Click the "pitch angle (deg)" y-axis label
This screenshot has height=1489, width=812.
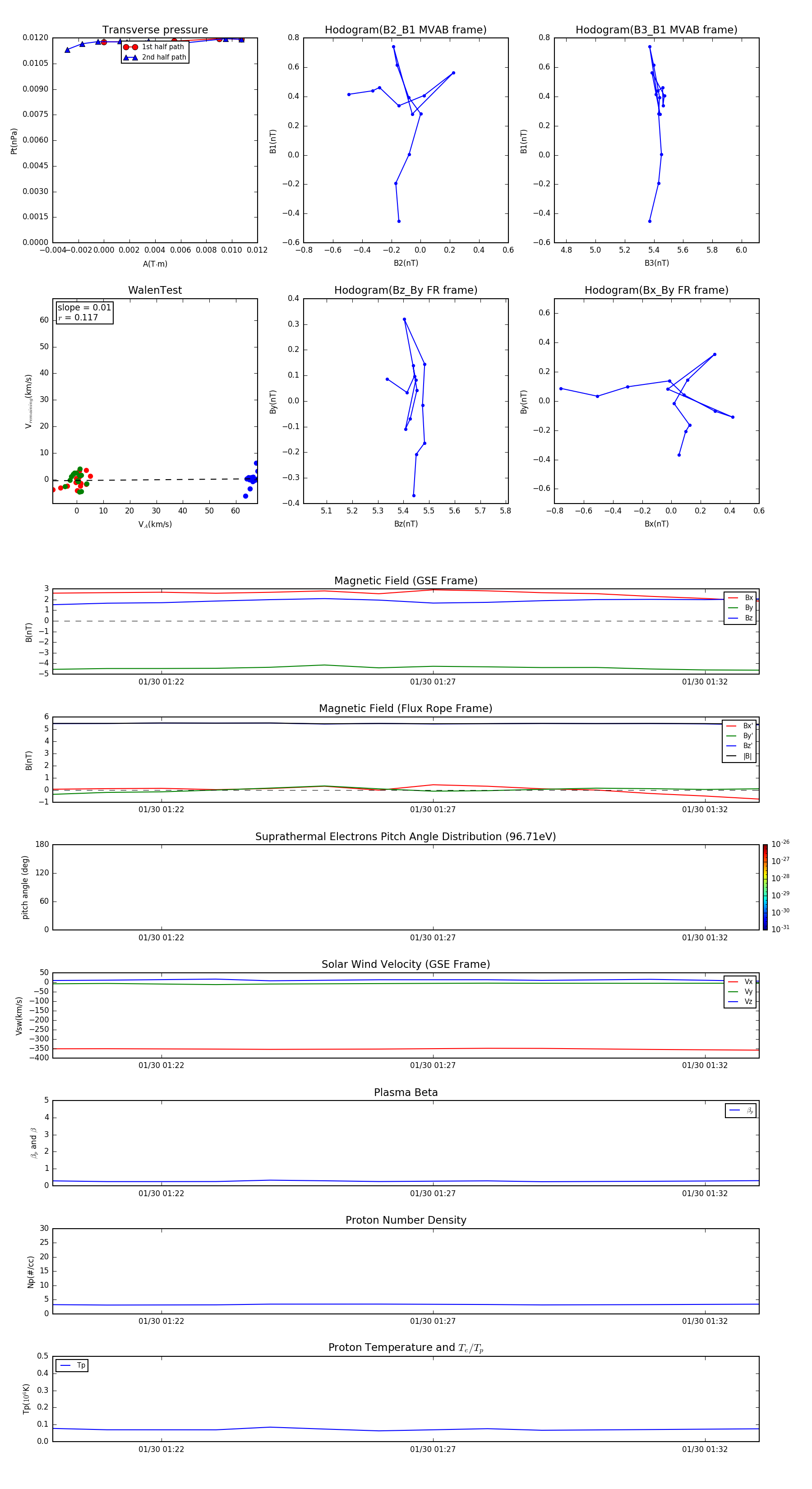point(25,887)
